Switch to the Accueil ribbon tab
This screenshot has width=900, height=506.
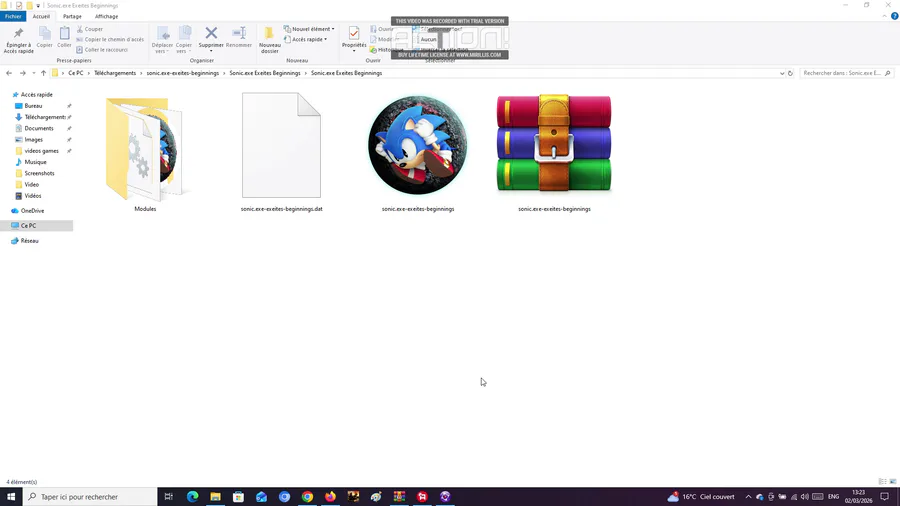(41, 17)
